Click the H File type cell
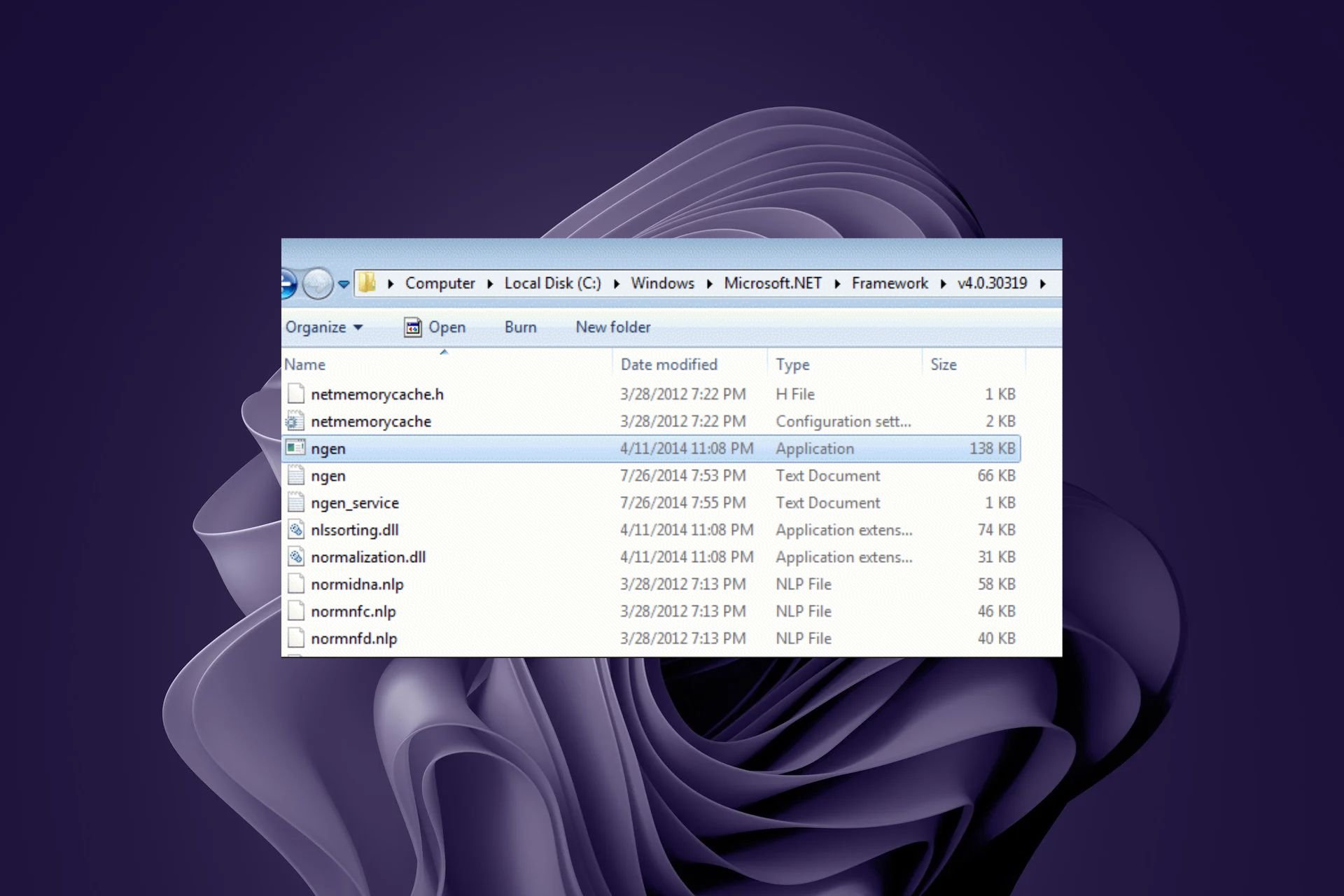 795,394
